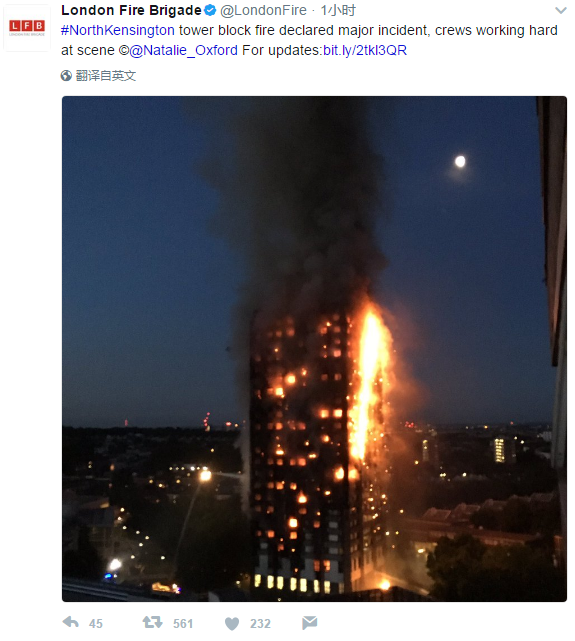Screen dimensions: 575x641
Task: Click the blue verified badge
Action: (x=210, y=10)
